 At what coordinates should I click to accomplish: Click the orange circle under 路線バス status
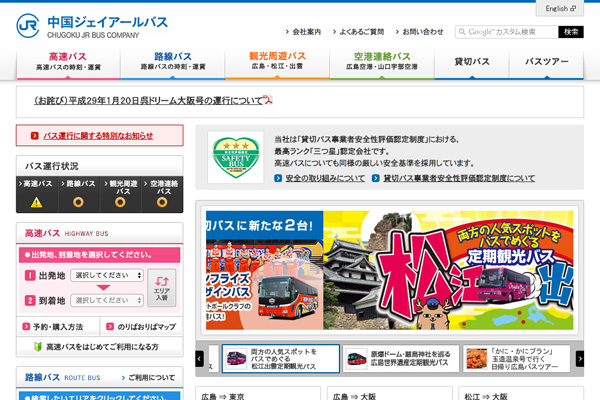pyautogui.click(x=78, y=202)
